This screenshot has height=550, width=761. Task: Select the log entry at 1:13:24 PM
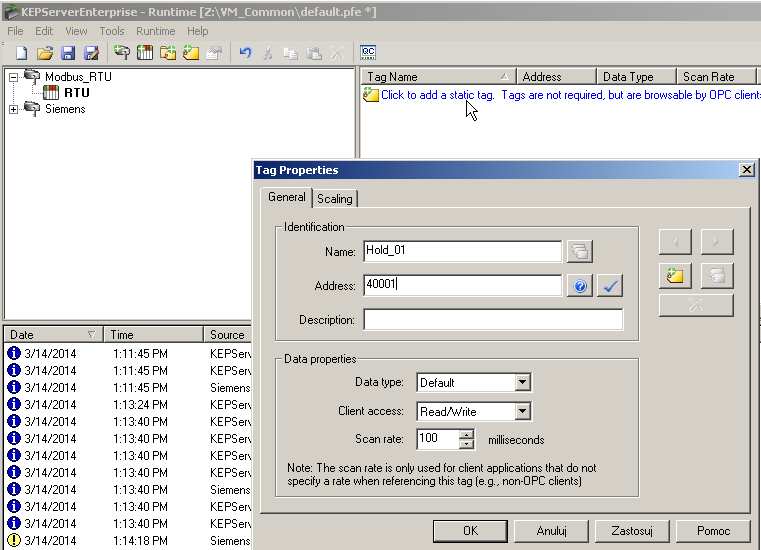[128, 404]
